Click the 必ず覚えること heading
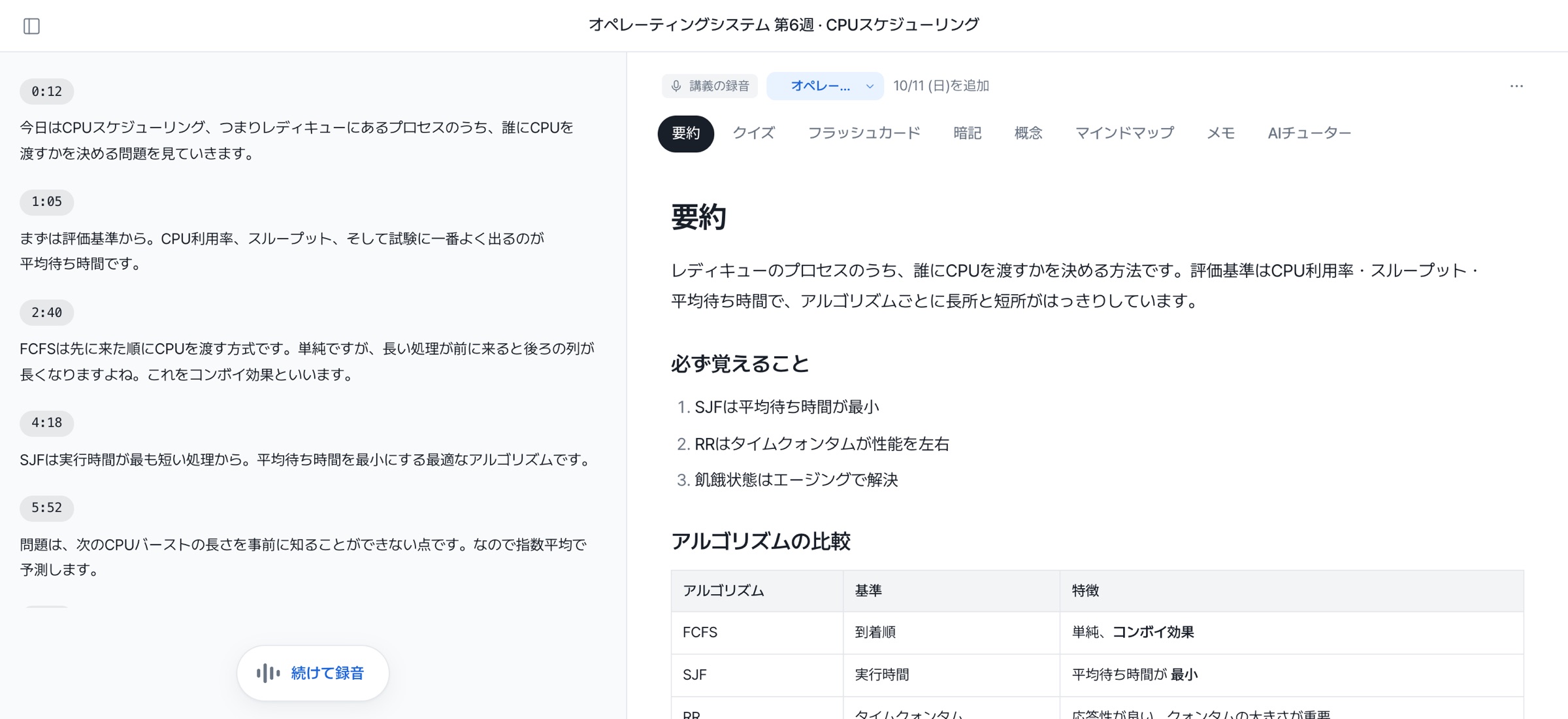 pyautogui.click(x=740, y=364)
